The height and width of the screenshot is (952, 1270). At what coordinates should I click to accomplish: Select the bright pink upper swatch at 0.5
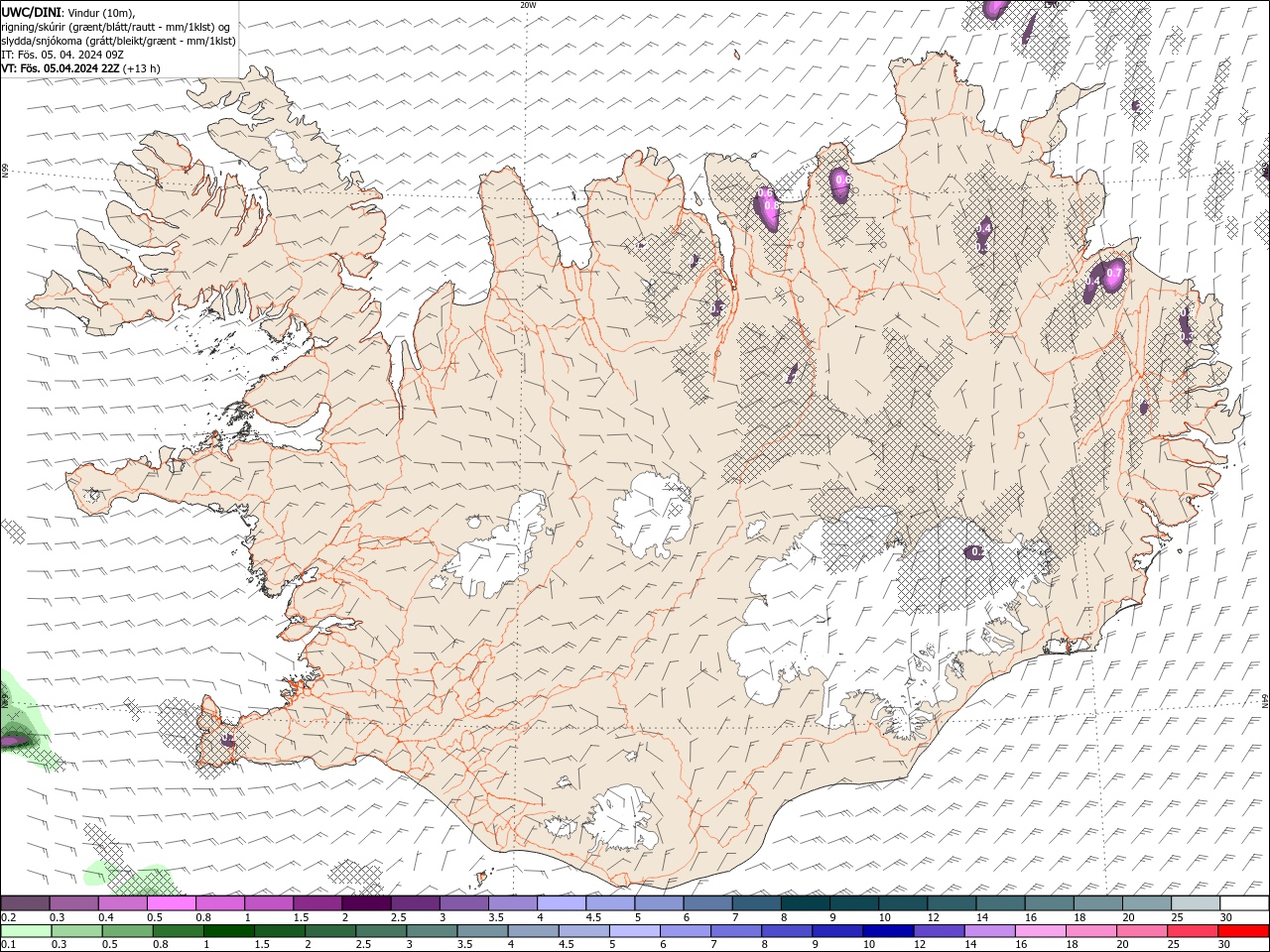[x=171, y=903]
